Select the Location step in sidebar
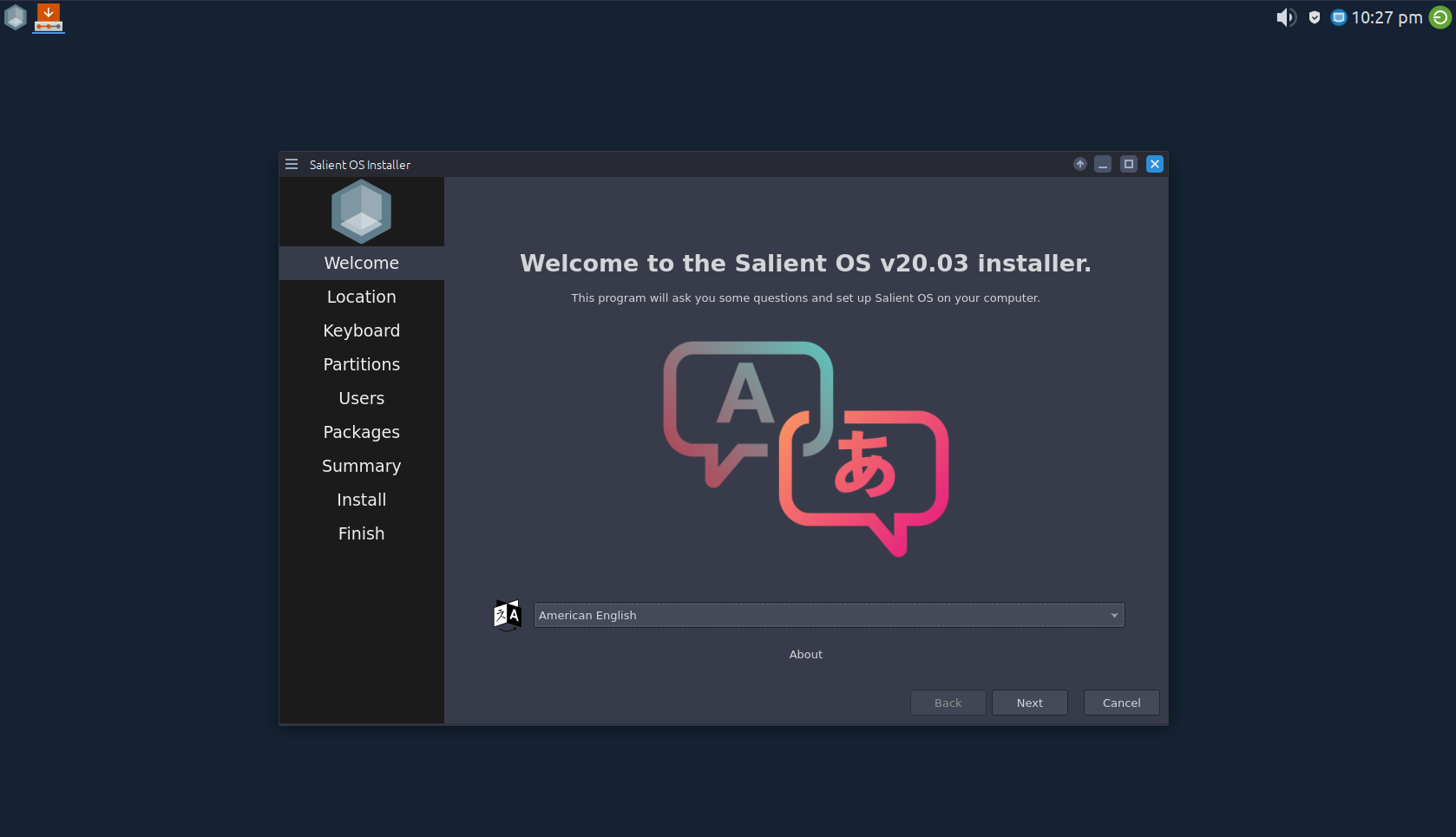The image size is (1456, 837). [x=361, y=297]
